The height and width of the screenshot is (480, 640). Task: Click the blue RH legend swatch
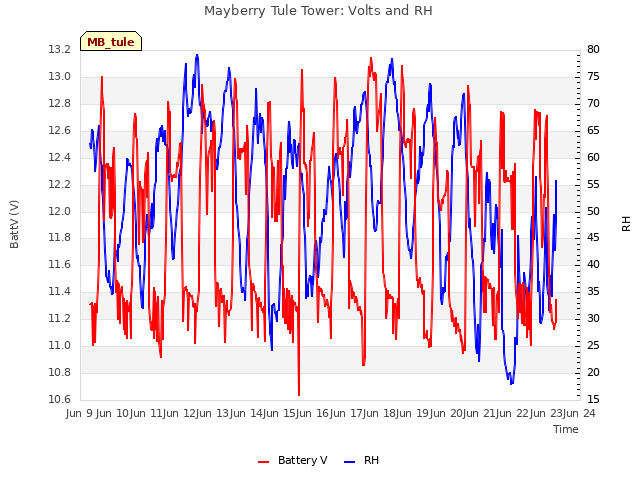click(x=350, y=462)
